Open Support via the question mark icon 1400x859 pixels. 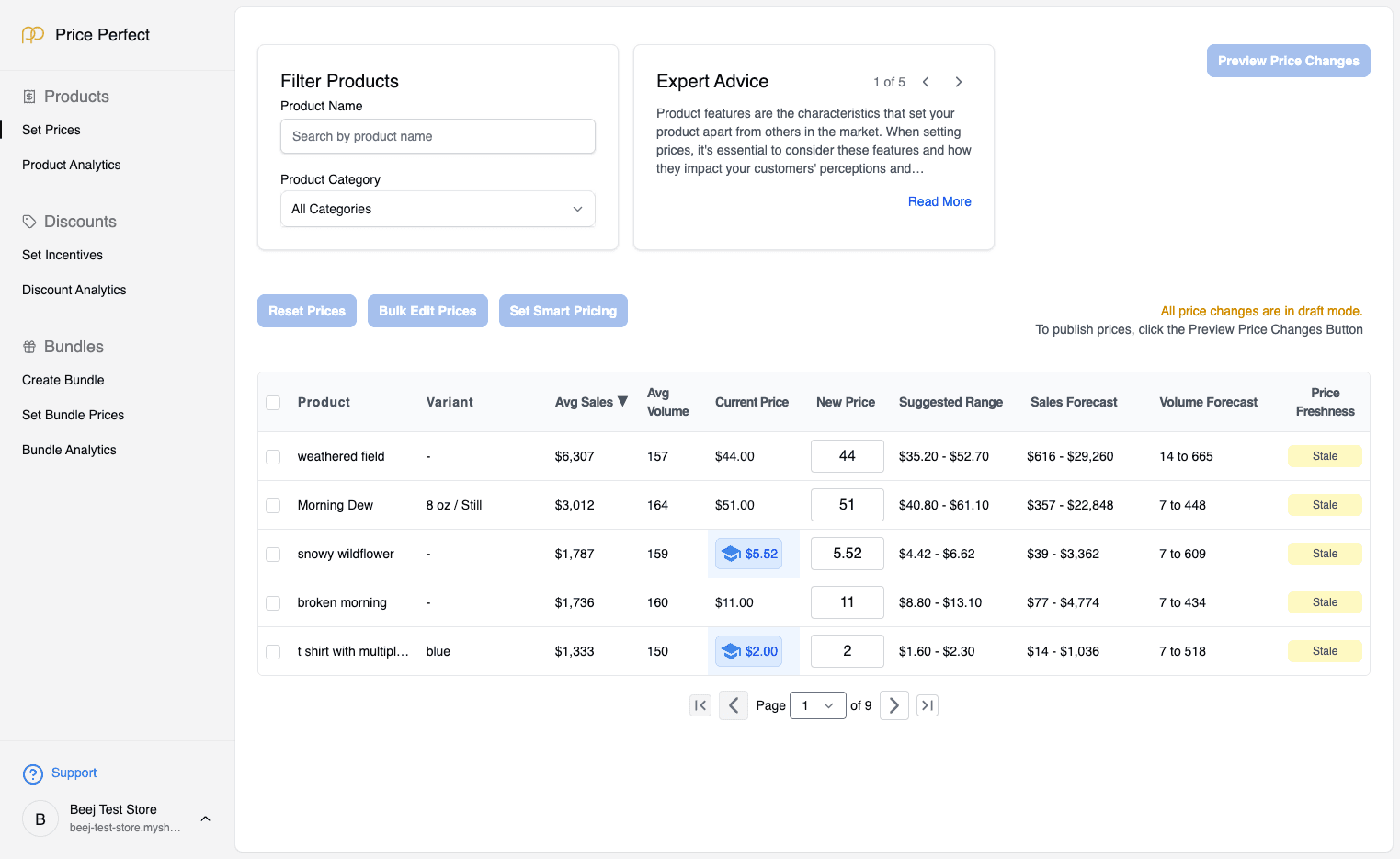[x=33, y=773]
